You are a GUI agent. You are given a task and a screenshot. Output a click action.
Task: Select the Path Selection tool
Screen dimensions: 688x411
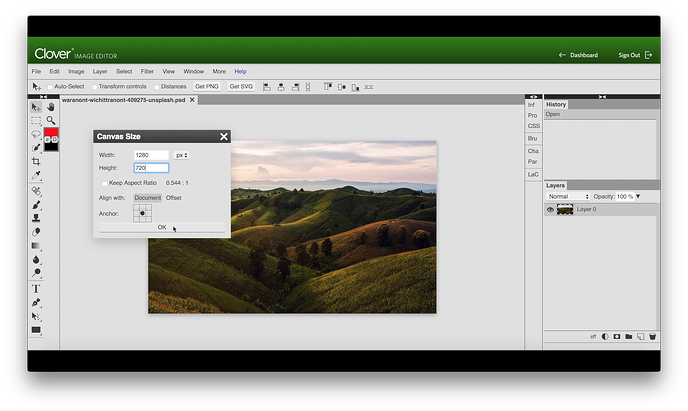tap(36, 316)
